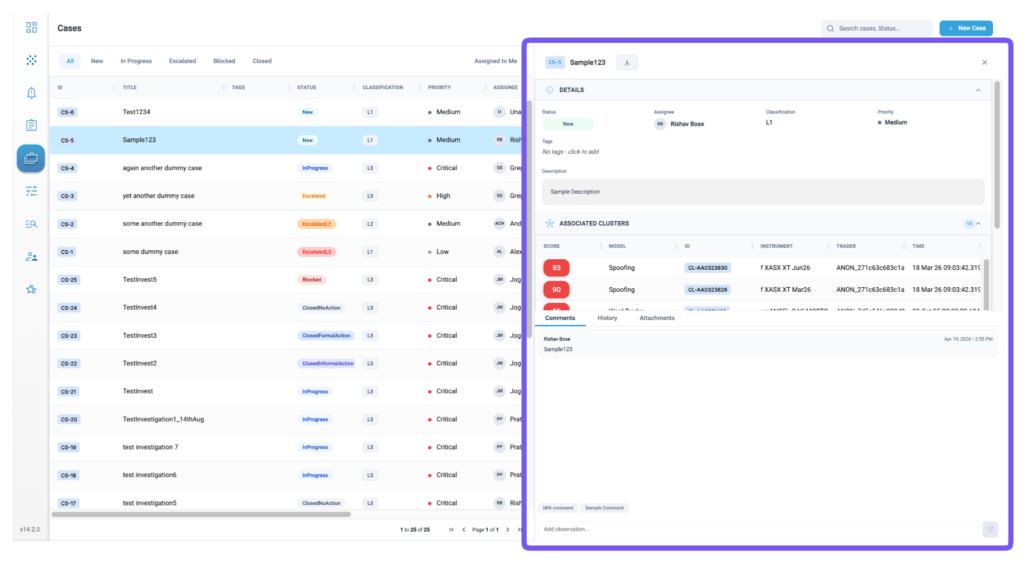Collapse the Associated Clusters section chevron
1024x561 pixels.
(978, 223)
